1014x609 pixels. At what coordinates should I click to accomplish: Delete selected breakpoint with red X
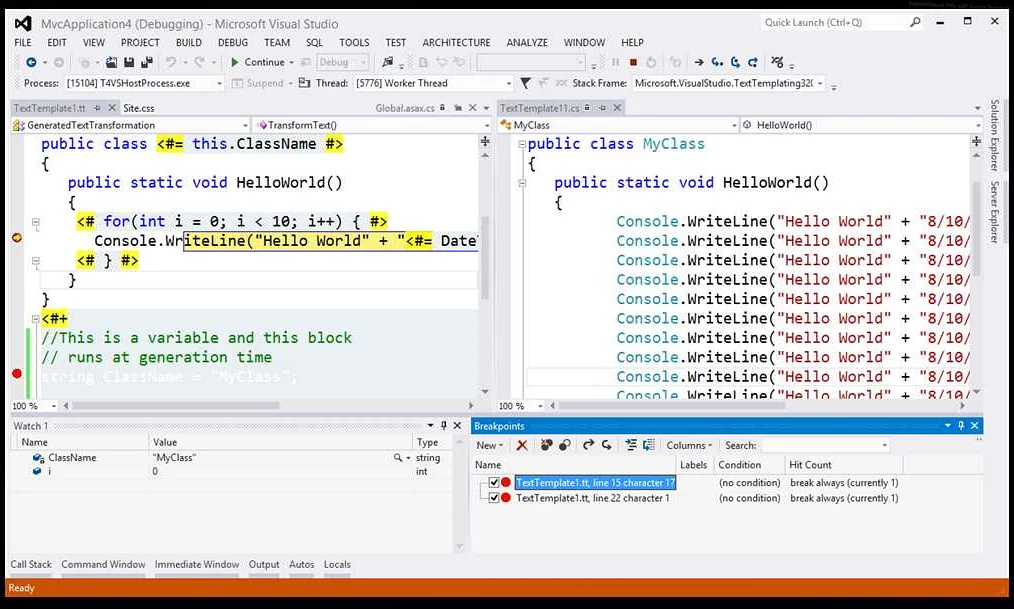pyautogui.click(x=522, y=445)
